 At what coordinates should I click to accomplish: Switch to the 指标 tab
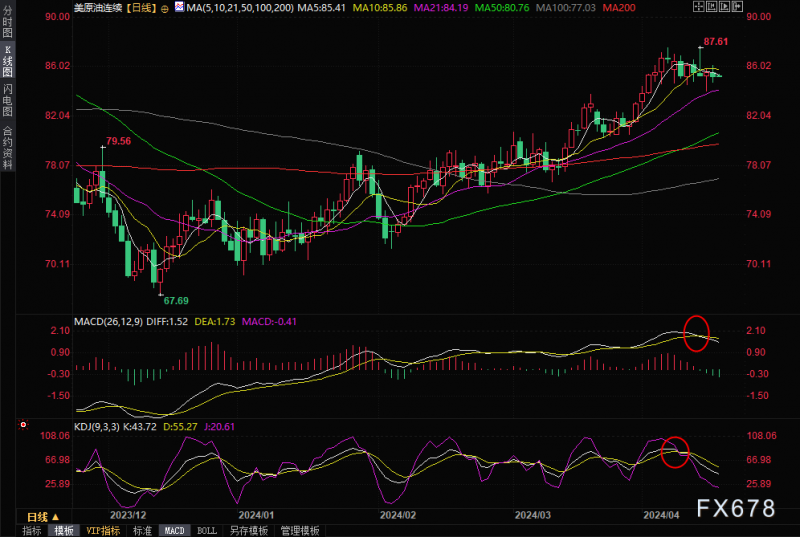click(x=32, y=531)
